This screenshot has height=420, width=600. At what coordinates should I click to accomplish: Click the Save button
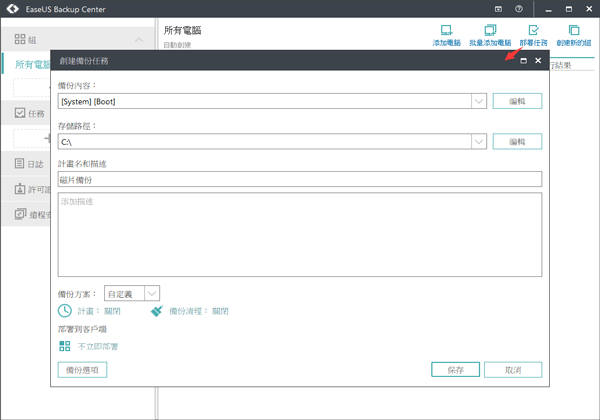(455, 370)
